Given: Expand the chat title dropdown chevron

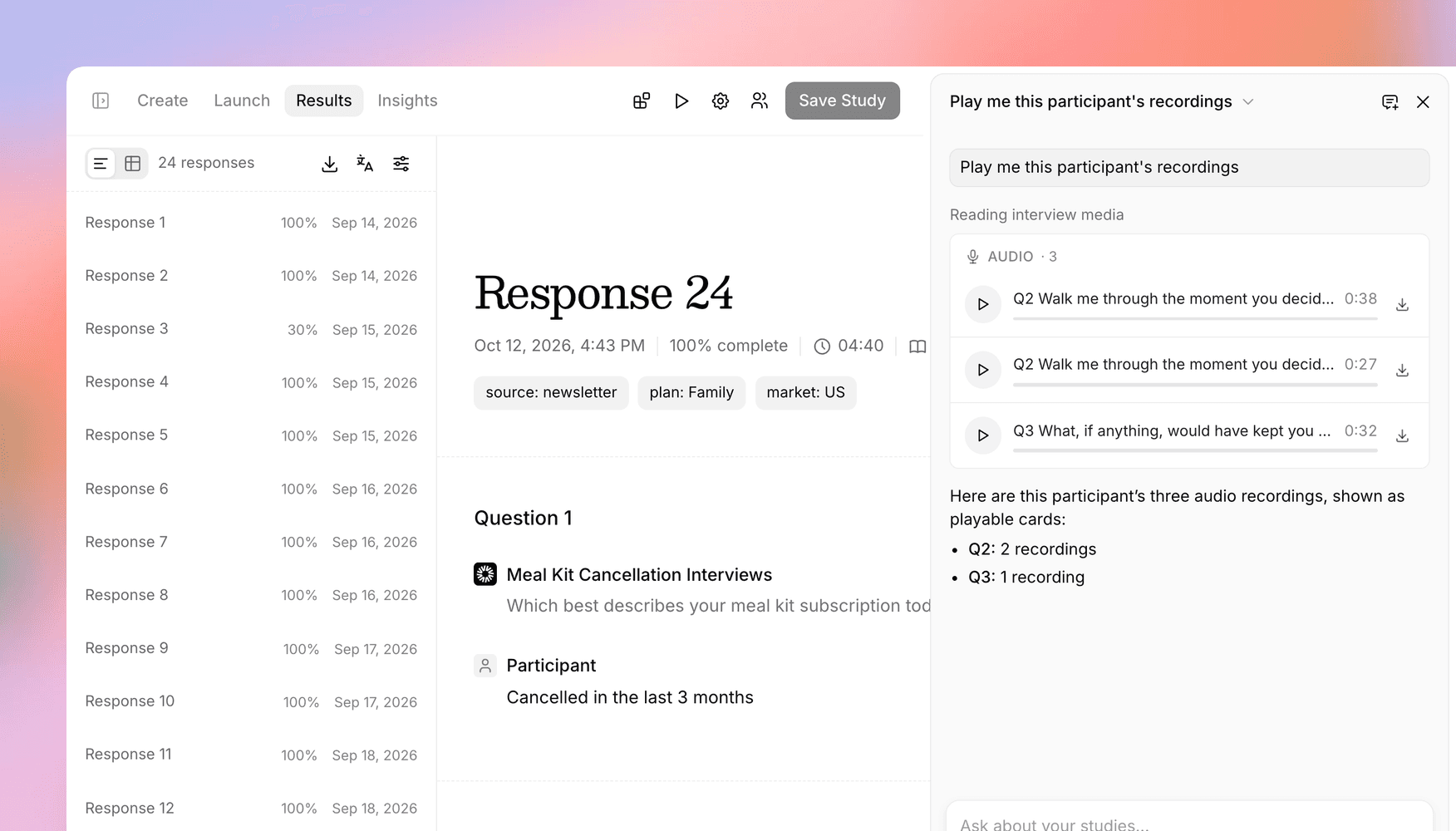Looking at the screenshot, I should (1248, 101).
